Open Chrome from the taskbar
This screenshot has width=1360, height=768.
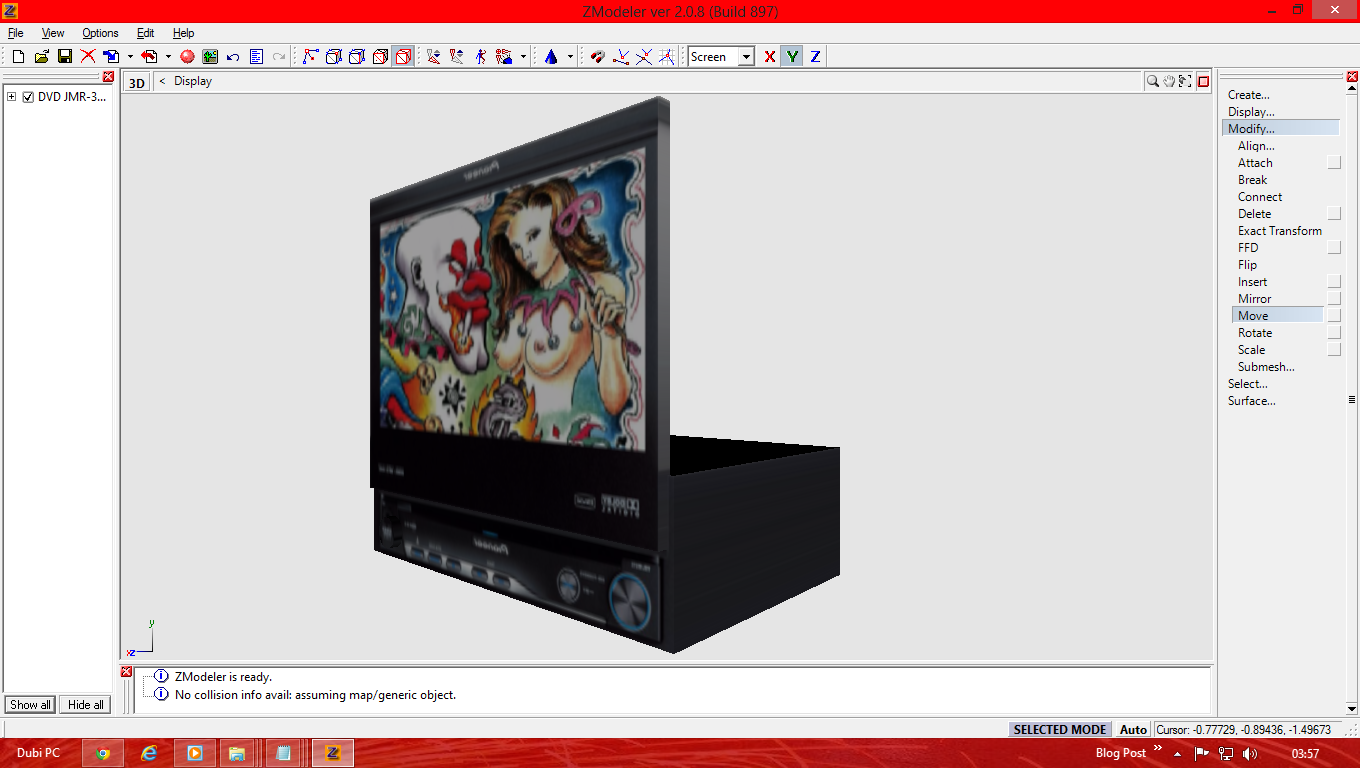coord(102,753)
